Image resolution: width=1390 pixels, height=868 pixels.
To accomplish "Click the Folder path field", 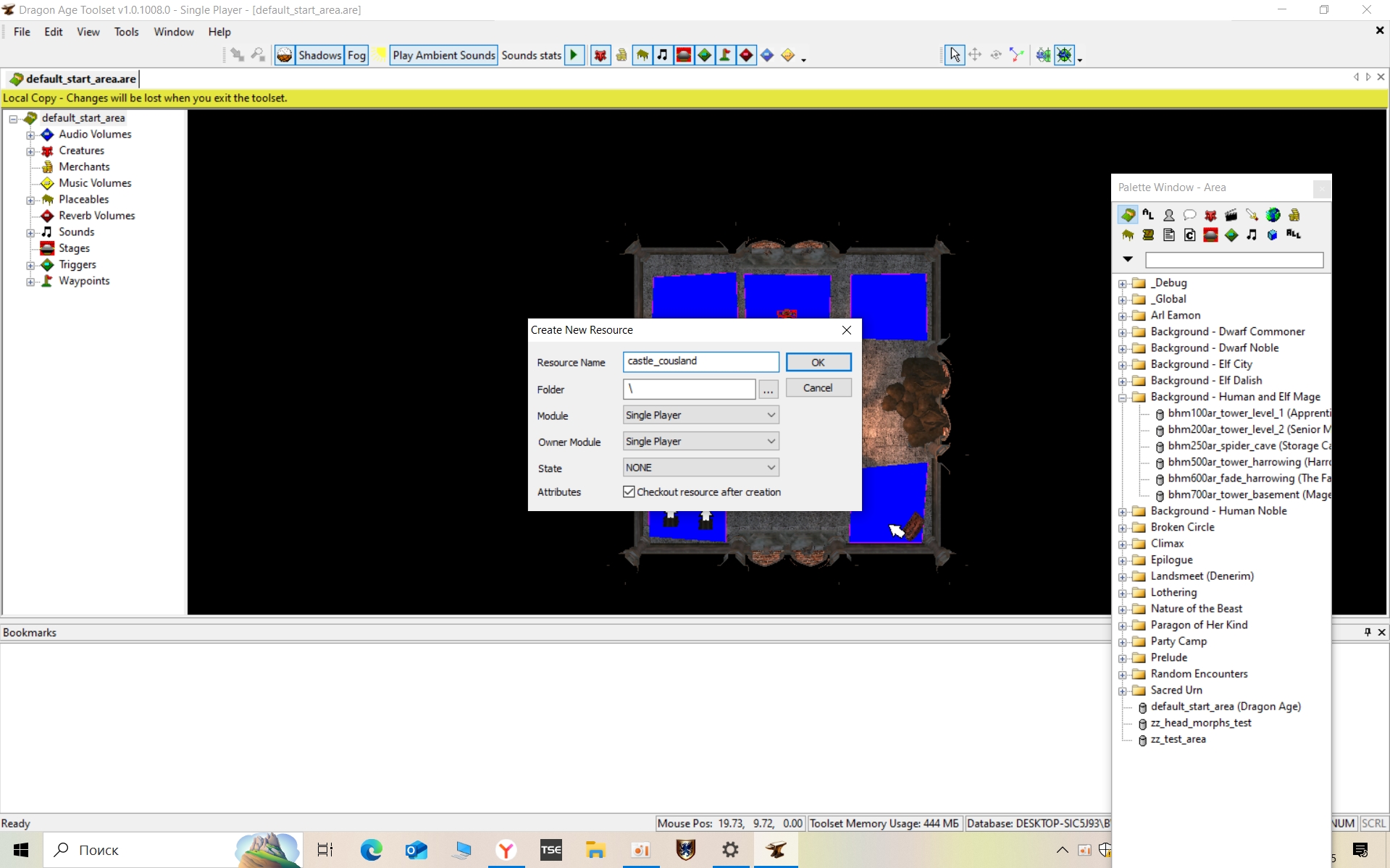I will pos(689,389).
